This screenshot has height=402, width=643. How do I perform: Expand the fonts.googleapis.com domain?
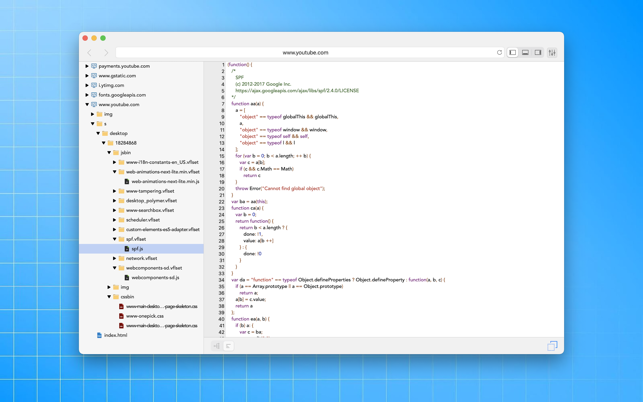[87, 95]
